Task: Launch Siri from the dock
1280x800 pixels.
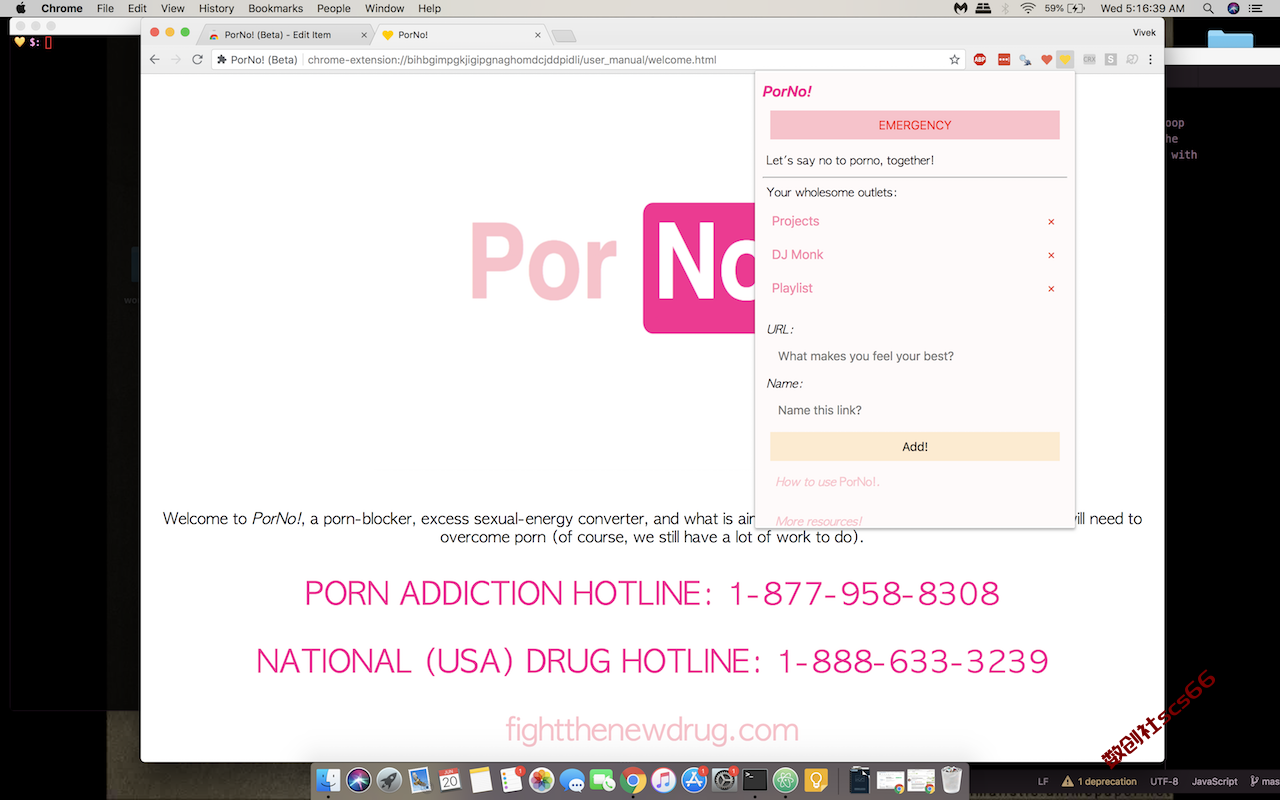Action: pyautogui.click(x=359, y=780)
